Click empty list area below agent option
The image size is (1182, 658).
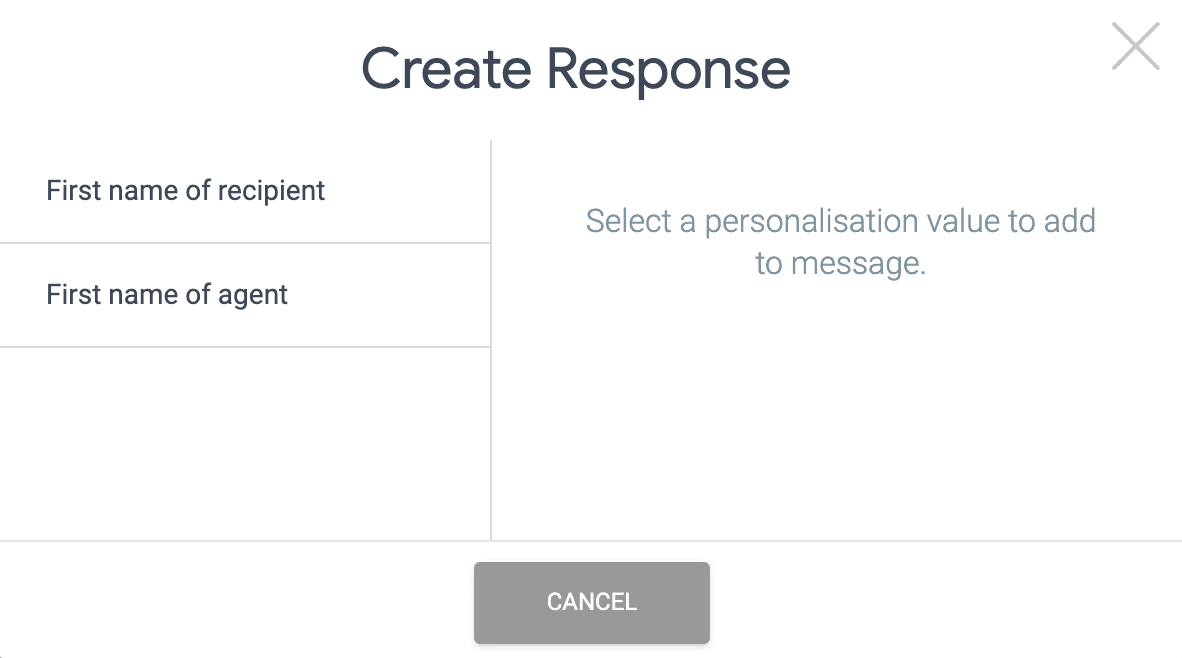(245, 443)
